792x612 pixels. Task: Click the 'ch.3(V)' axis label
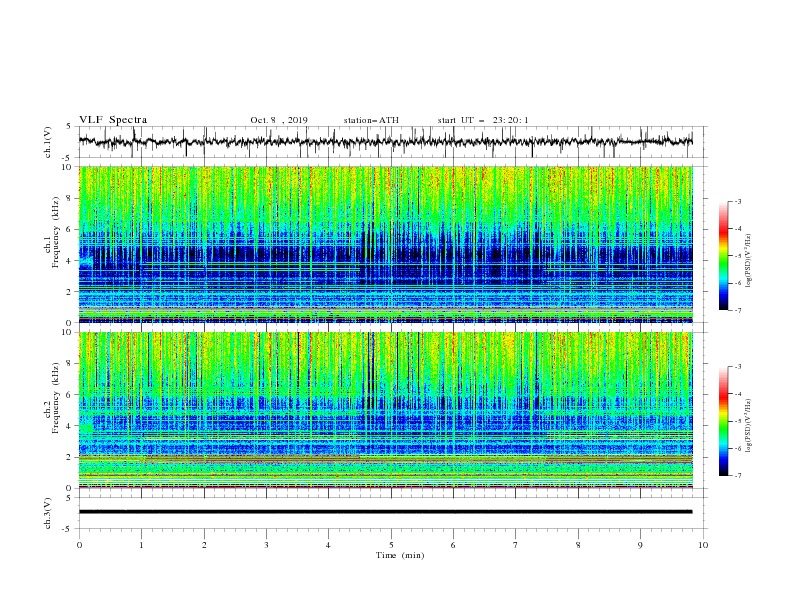point(48,513)
